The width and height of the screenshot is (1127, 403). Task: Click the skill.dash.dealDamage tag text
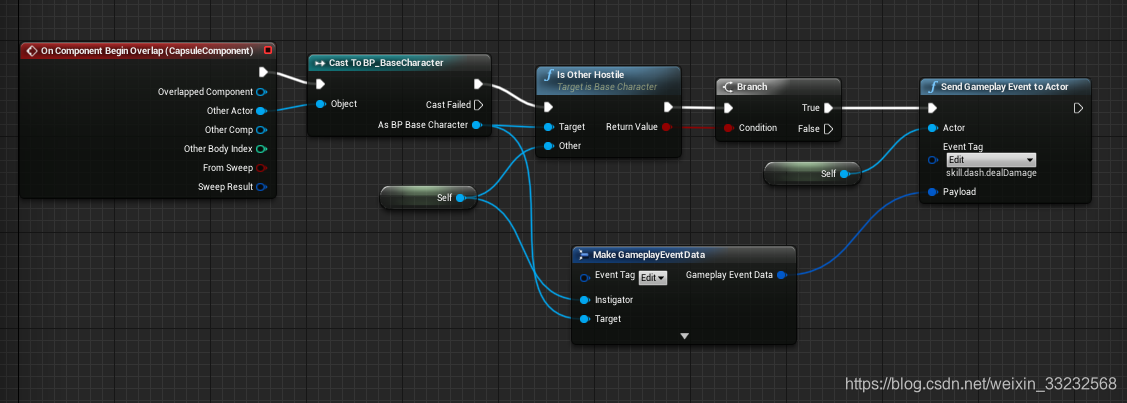991,173
